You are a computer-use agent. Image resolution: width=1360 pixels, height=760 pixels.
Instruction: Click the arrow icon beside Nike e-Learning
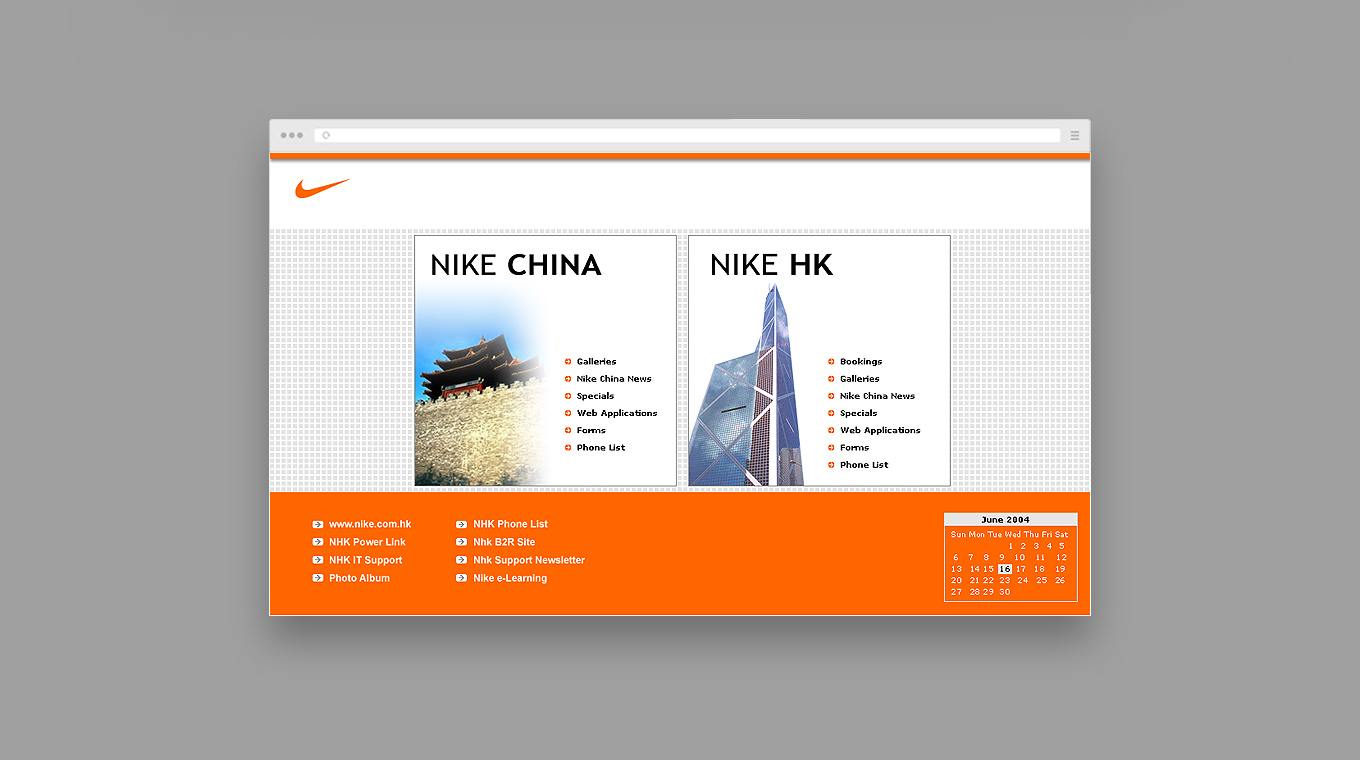click(462, 578)
